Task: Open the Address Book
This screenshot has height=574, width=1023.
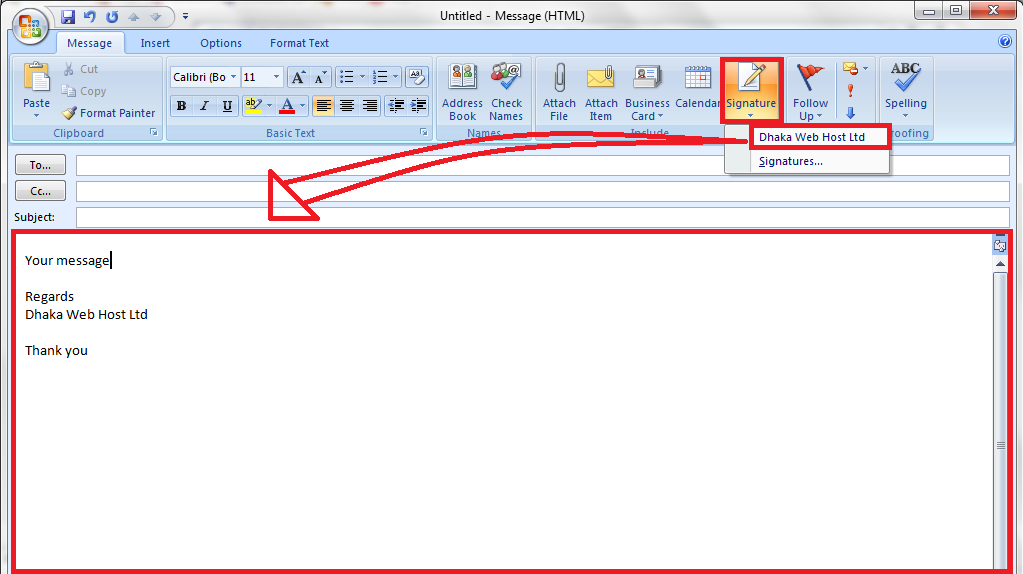Action: [x=462, y=92]
